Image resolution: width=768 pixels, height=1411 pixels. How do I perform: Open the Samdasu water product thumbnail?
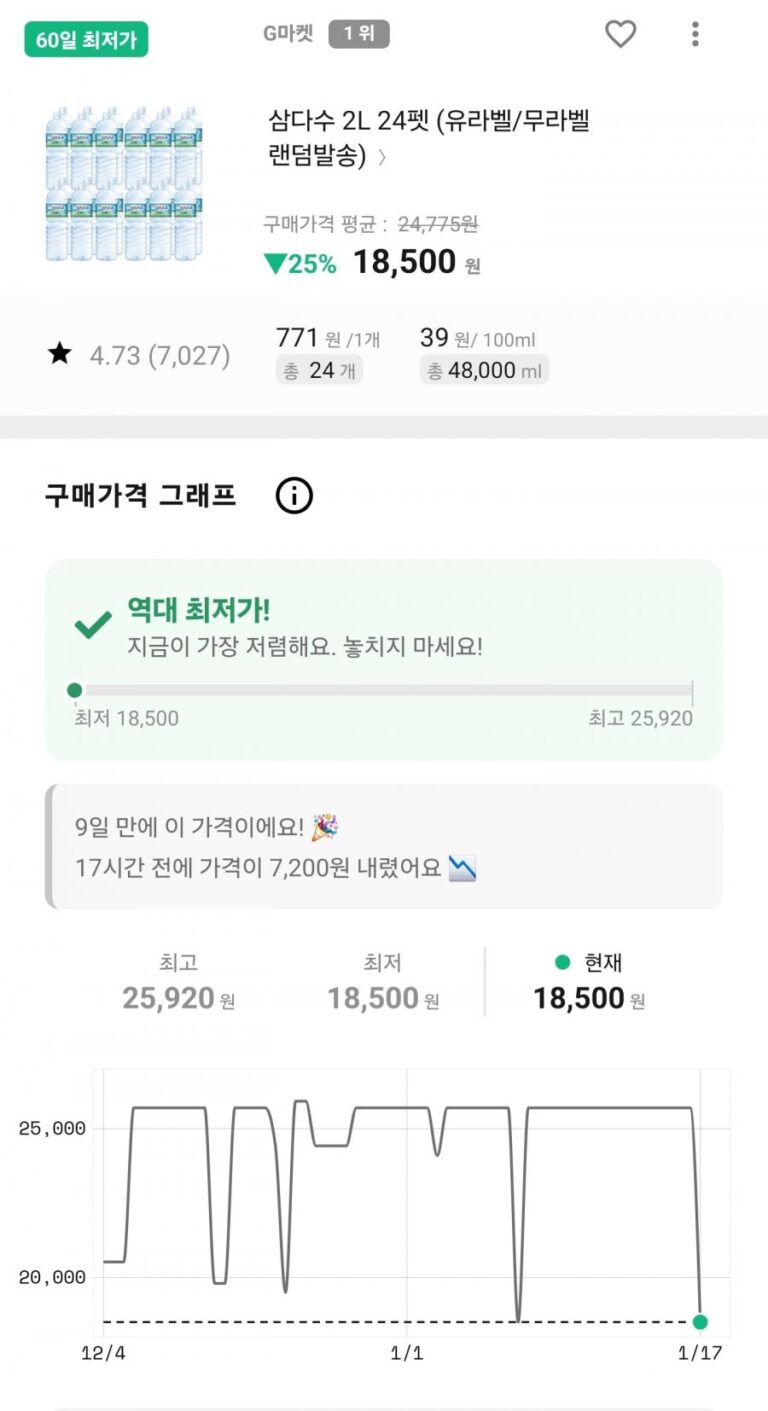pyautogui.click(x=123, y=183)
